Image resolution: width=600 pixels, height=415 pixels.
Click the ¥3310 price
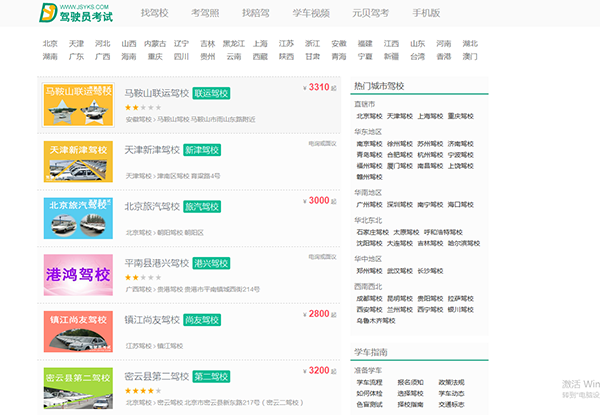[319, 87]
